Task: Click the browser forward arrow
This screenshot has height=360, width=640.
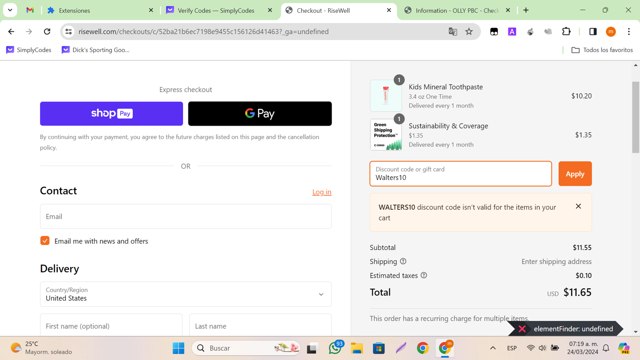Action: pyautogui.click(x=29, y=31)
